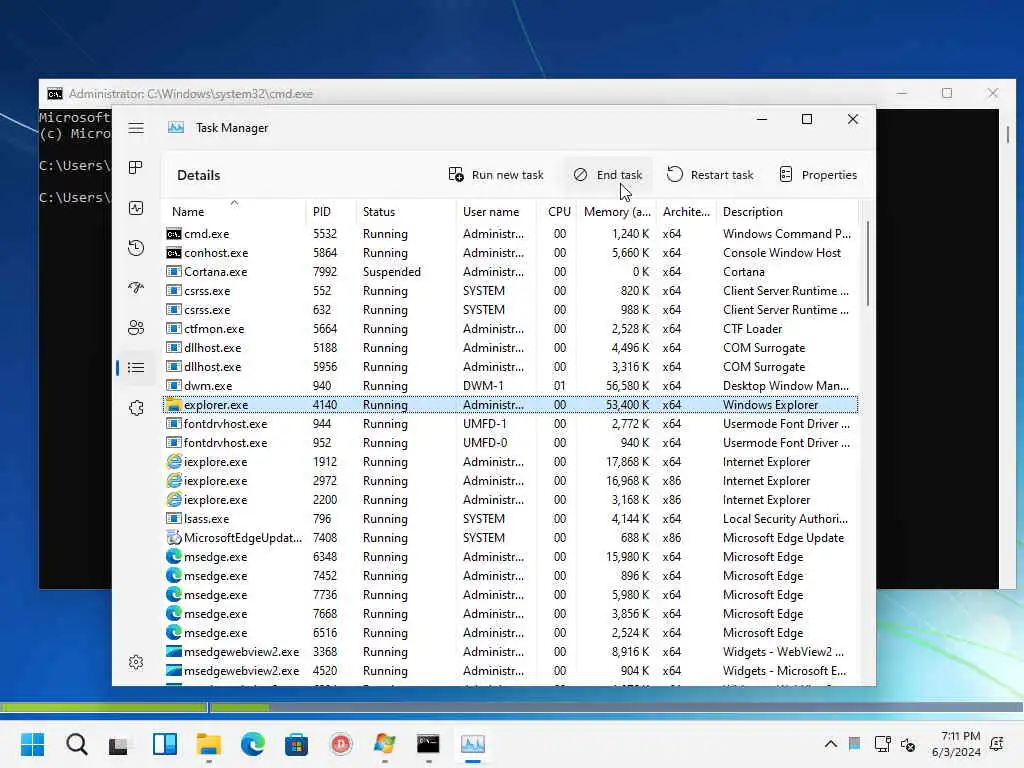Sort by CPU column header

(557, 212)
